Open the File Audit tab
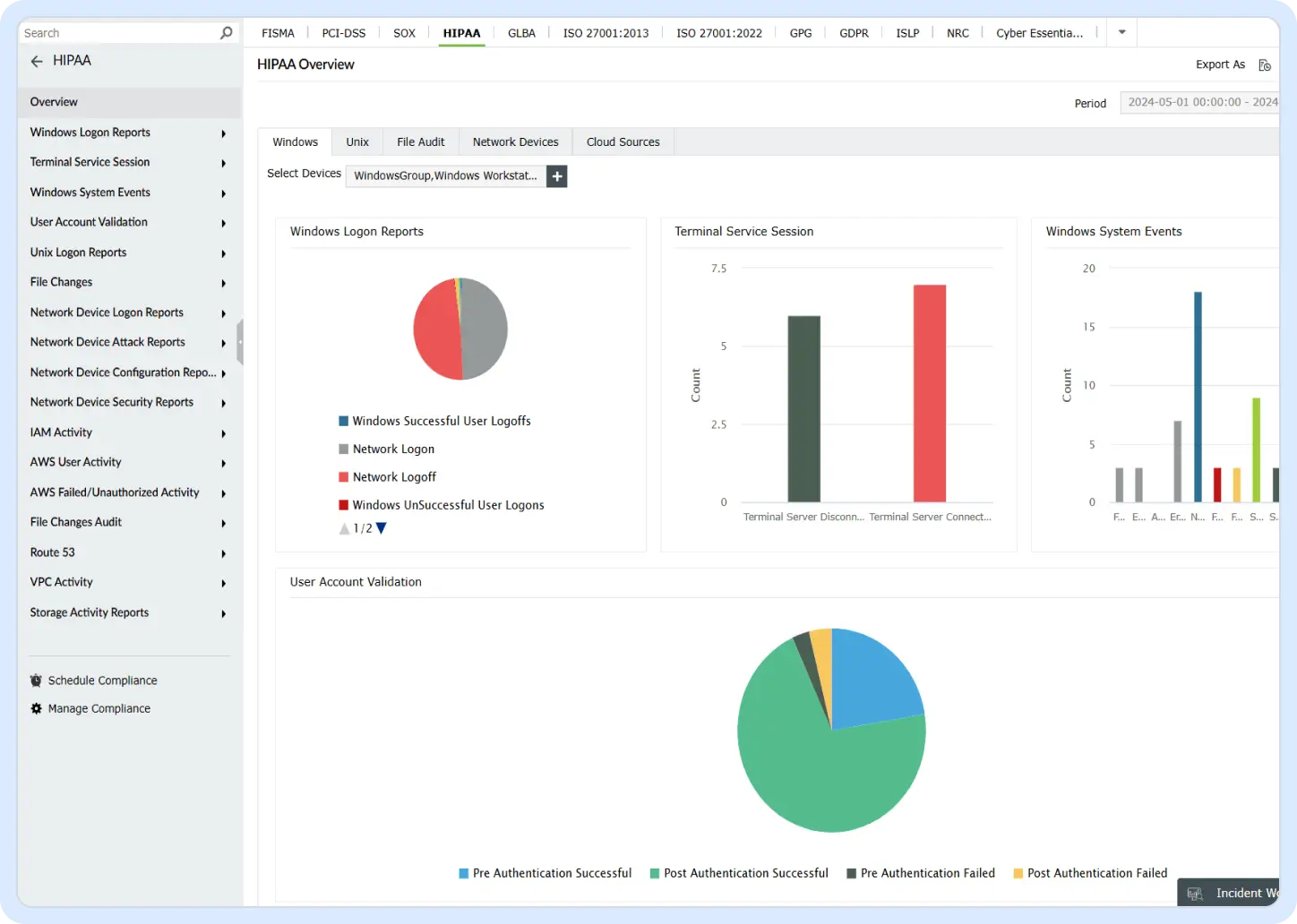 (421, 141)
